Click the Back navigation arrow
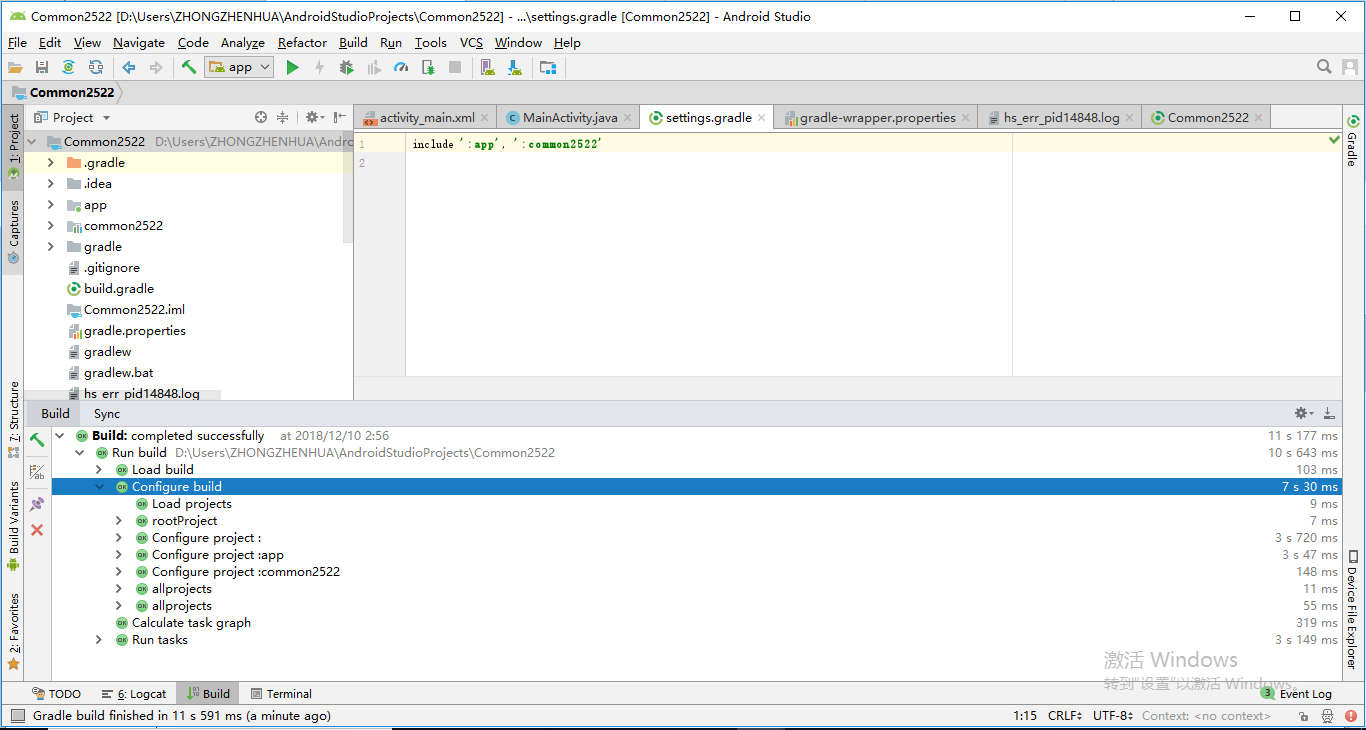Screen dimensions: 1366x730 point(129,67)
